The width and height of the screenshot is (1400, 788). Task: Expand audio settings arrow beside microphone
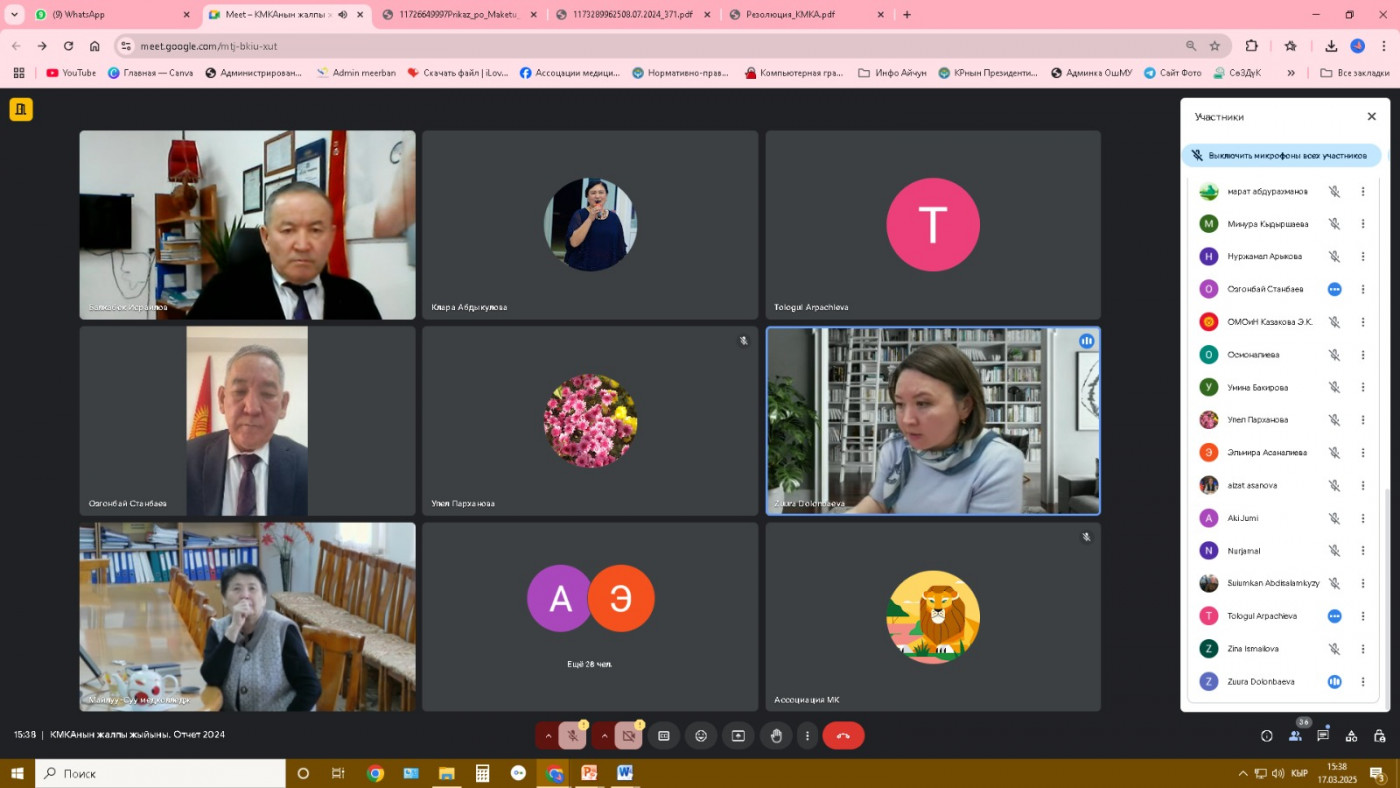(x=547, y=736)
